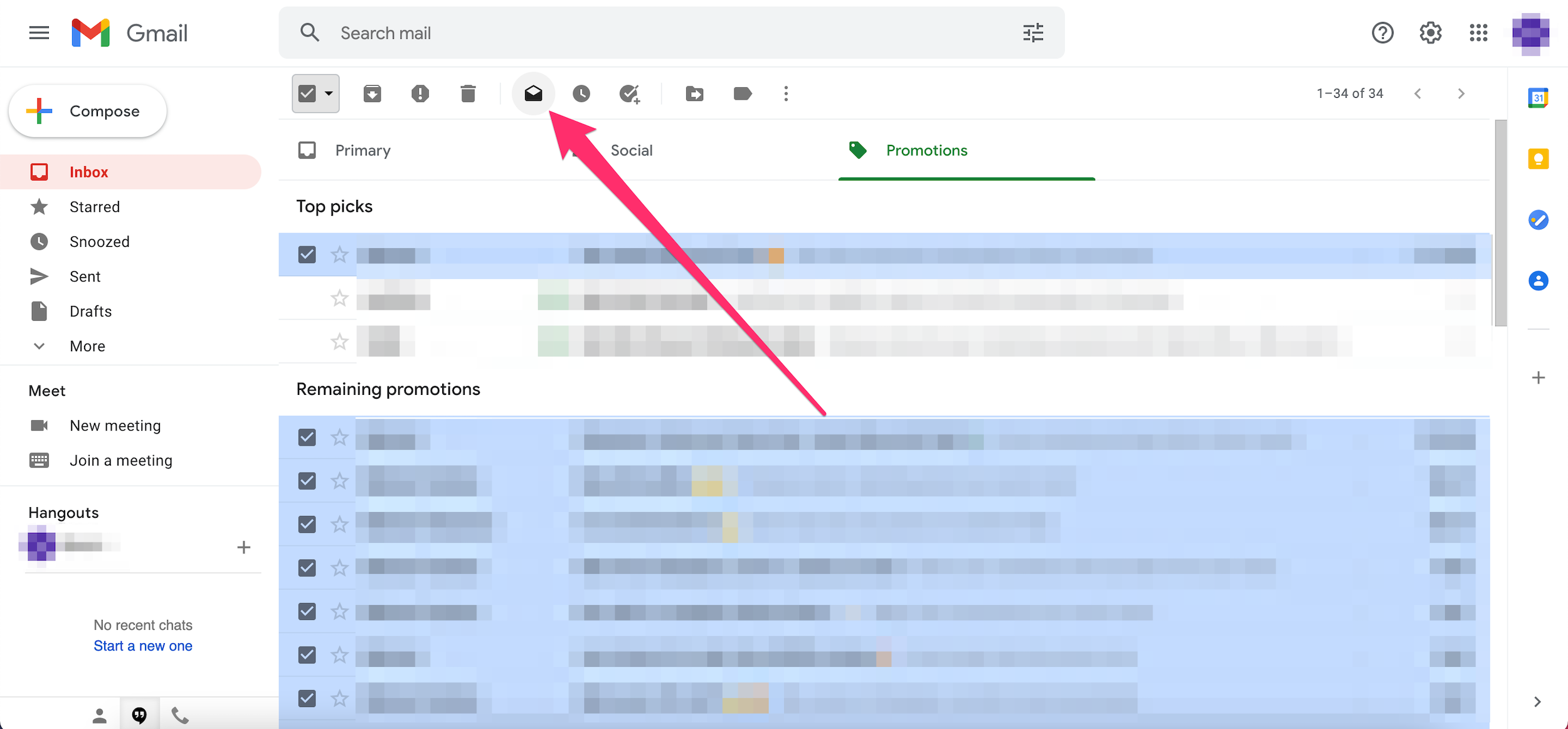Switch to the Primary tab
Image resolution: width=1568 pixels, height=729 pixels.
pos(363,150)
